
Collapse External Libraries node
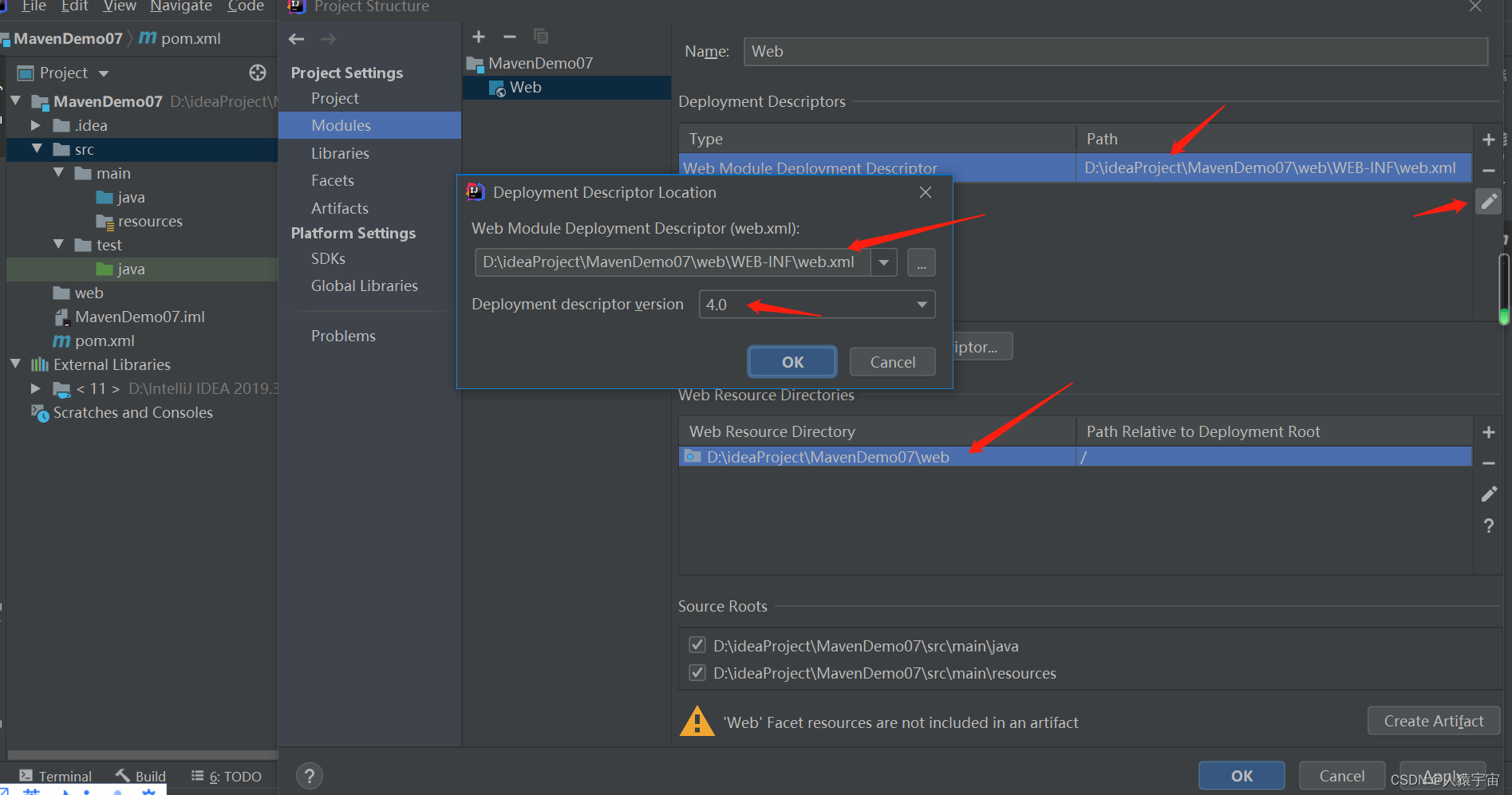tap(15, 364)
